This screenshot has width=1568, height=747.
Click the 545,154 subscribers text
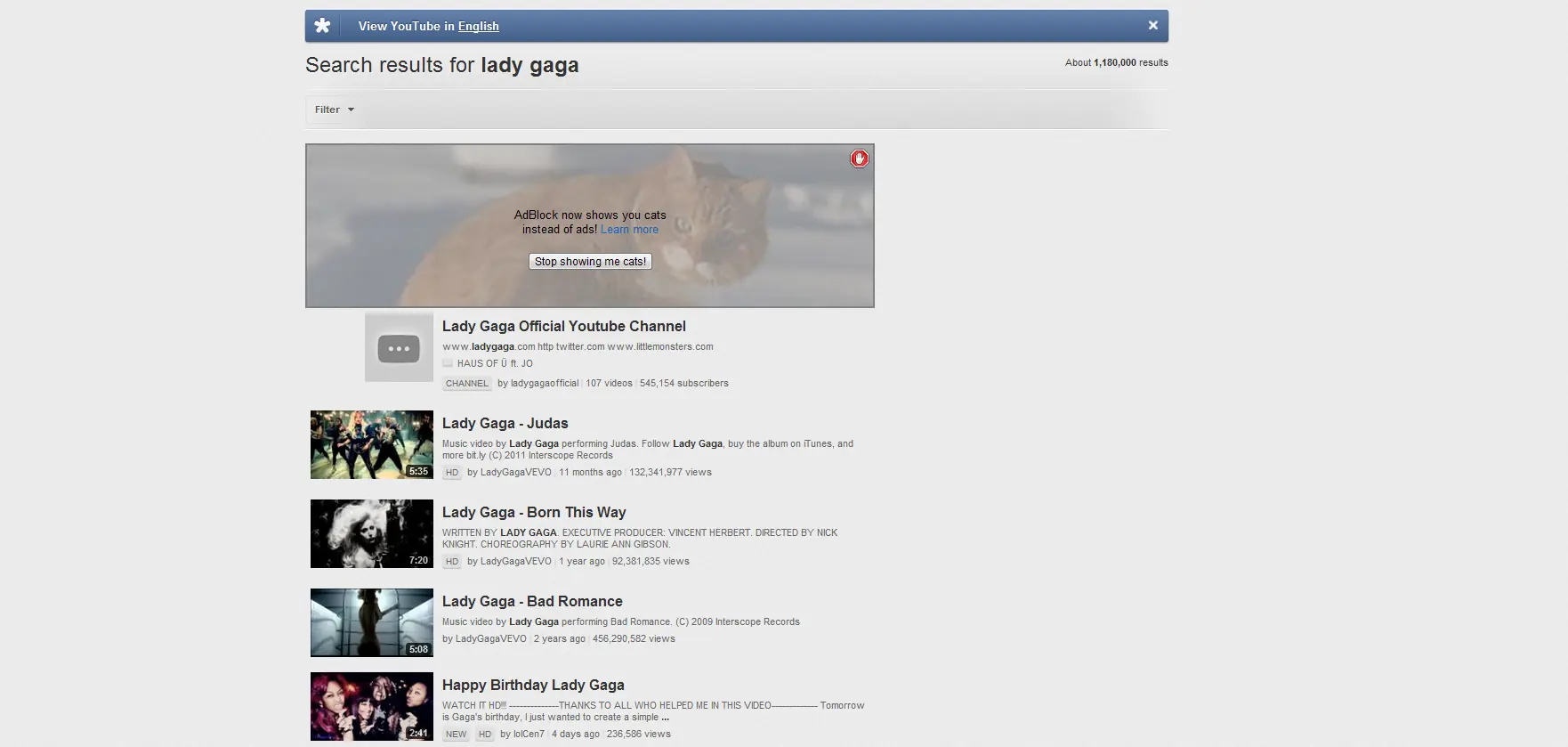(x=683, y=384)
